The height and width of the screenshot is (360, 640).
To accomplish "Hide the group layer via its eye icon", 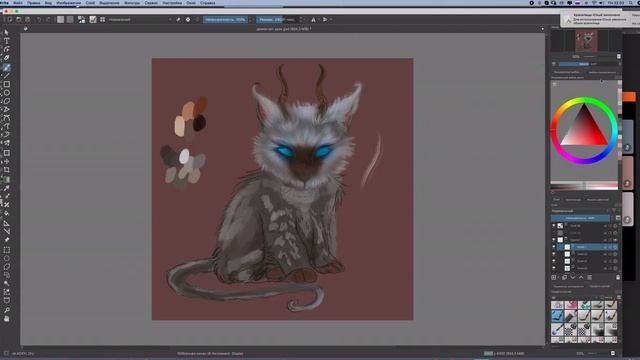I will [554, 240].
